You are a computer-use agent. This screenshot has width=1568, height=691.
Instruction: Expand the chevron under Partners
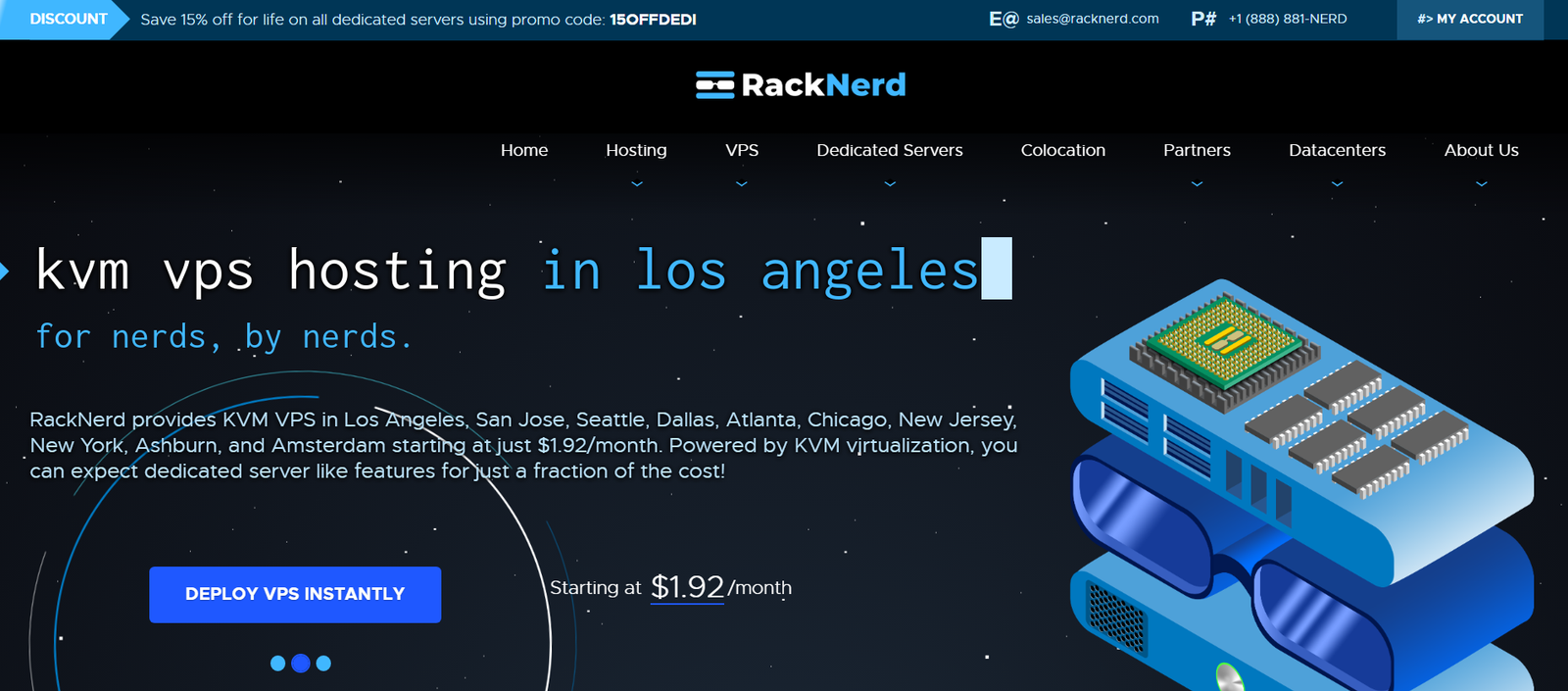[1197, 183]
